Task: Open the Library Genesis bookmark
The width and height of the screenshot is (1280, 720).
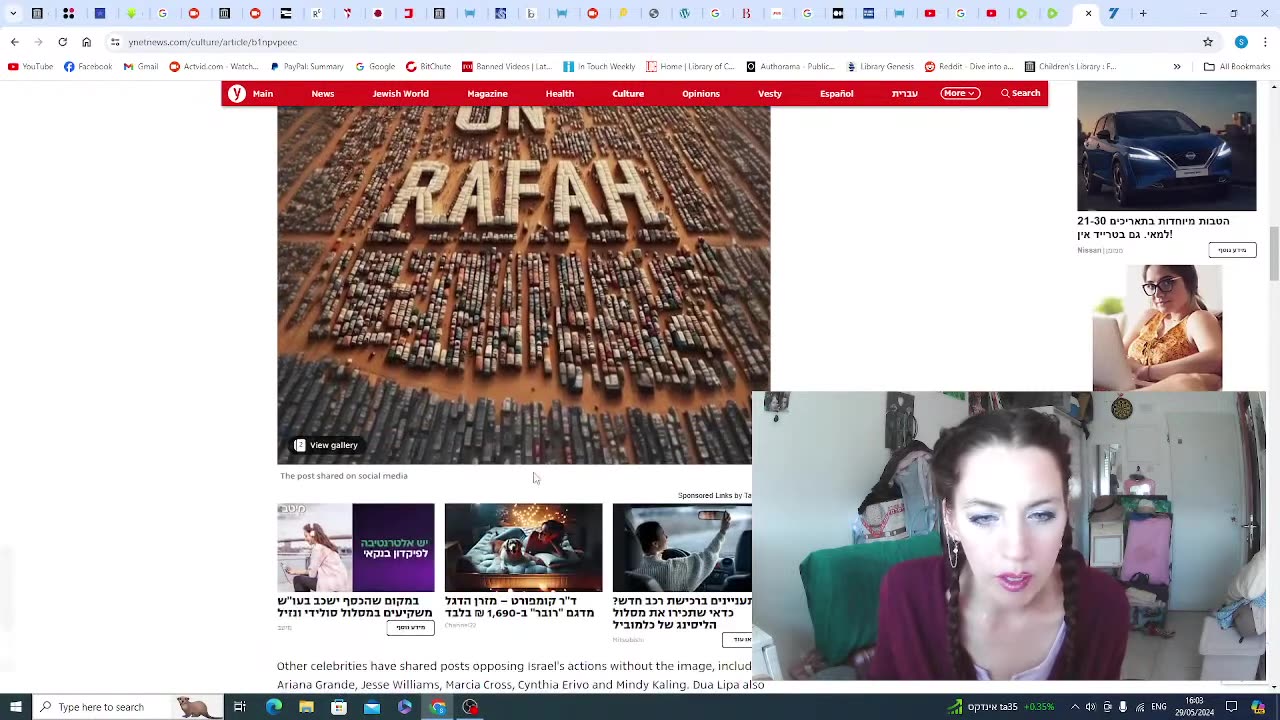Action: tap(880, 67)
